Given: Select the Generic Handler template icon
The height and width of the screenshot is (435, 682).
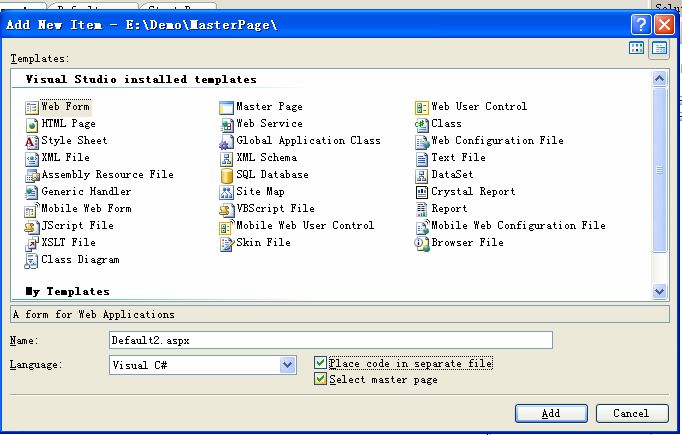Looking at the screenshot, I should pos(32,193).
